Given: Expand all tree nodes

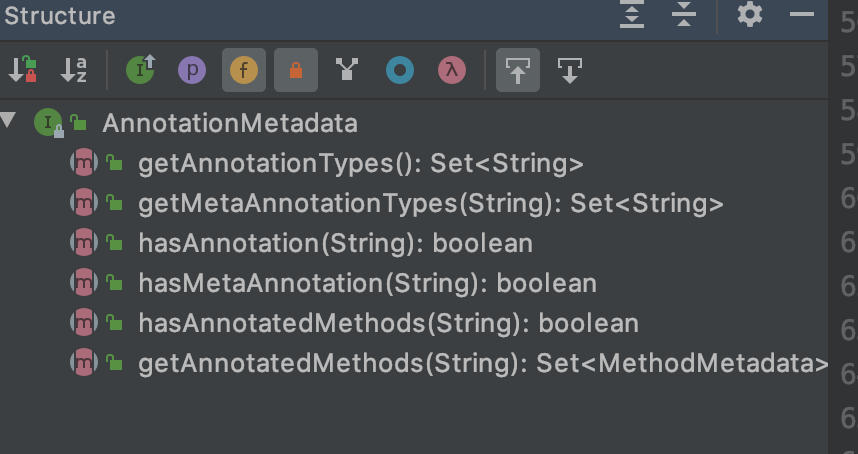Looking at the screenshot, I should (632, 15).
